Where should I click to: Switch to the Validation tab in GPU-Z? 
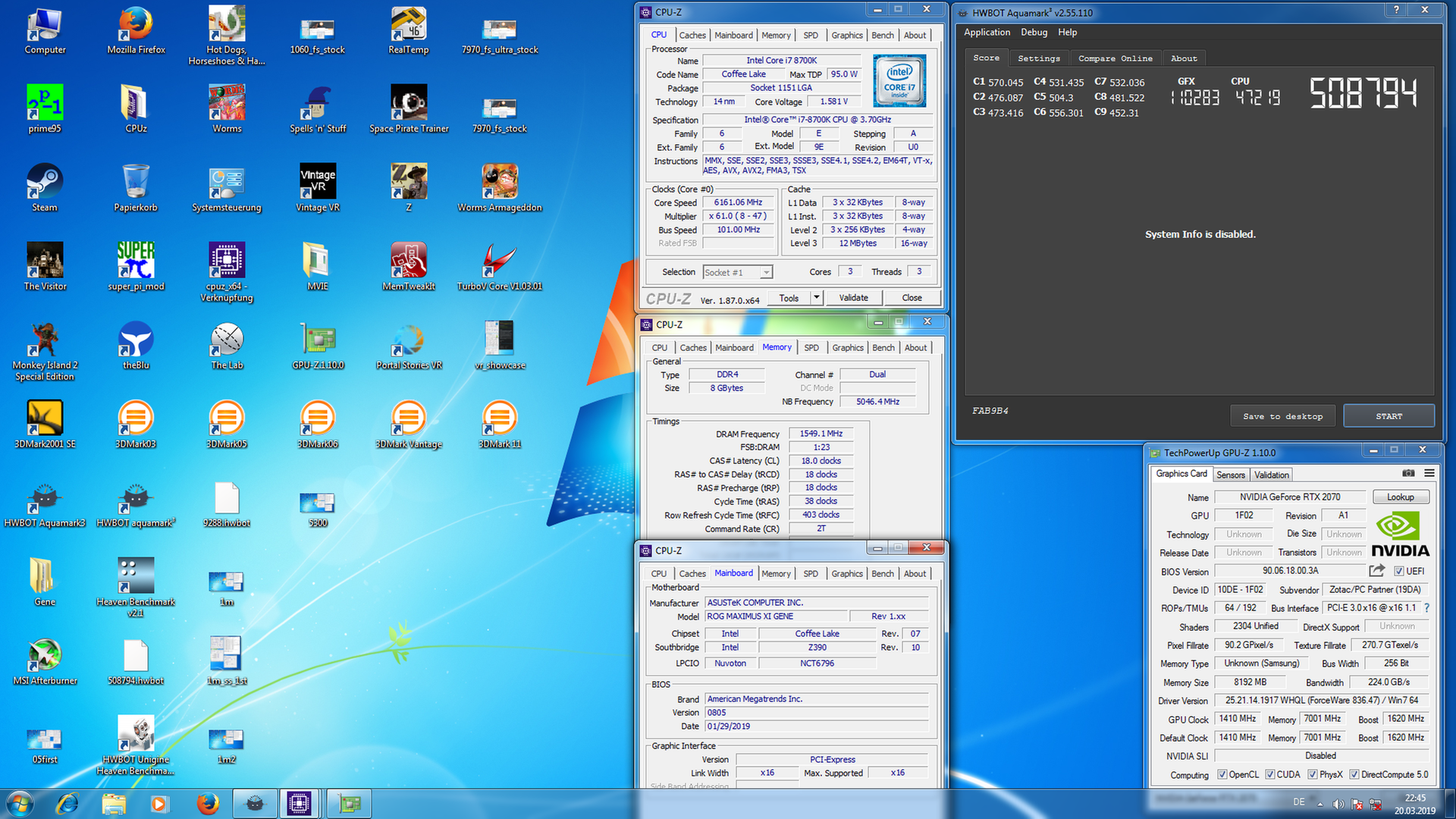pos(1271,475)
